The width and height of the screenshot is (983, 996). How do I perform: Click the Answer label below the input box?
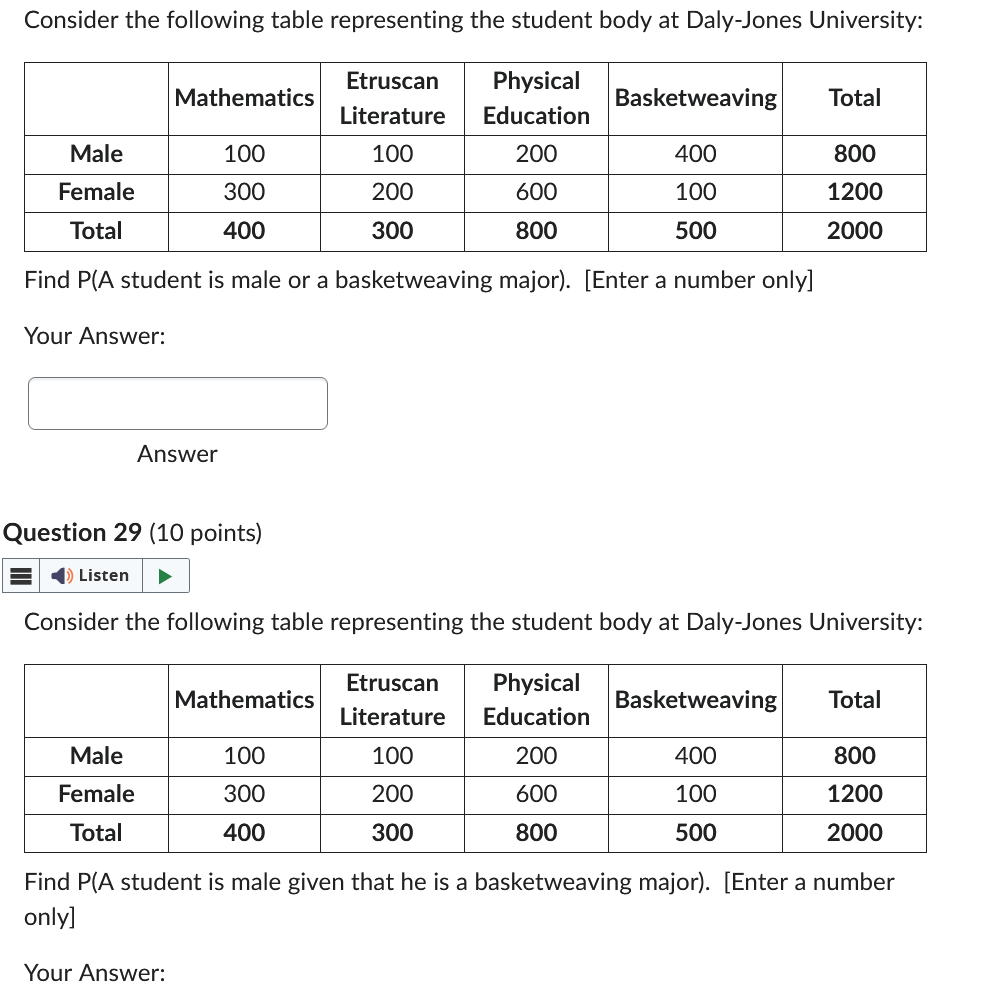coord(176,454)
